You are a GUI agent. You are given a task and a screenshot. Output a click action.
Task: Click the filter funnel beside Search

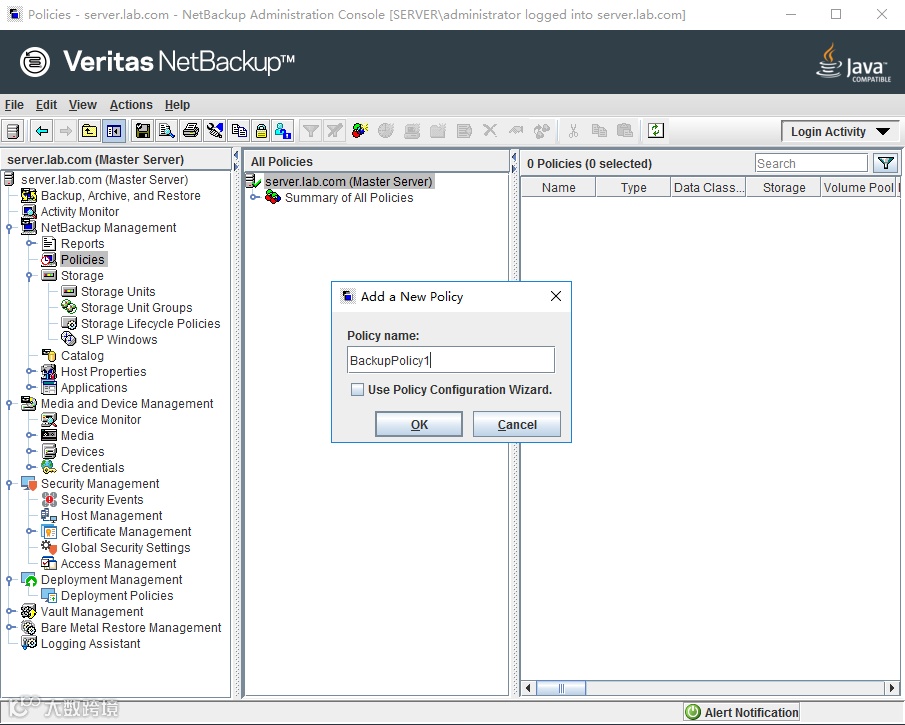(885, 163)
